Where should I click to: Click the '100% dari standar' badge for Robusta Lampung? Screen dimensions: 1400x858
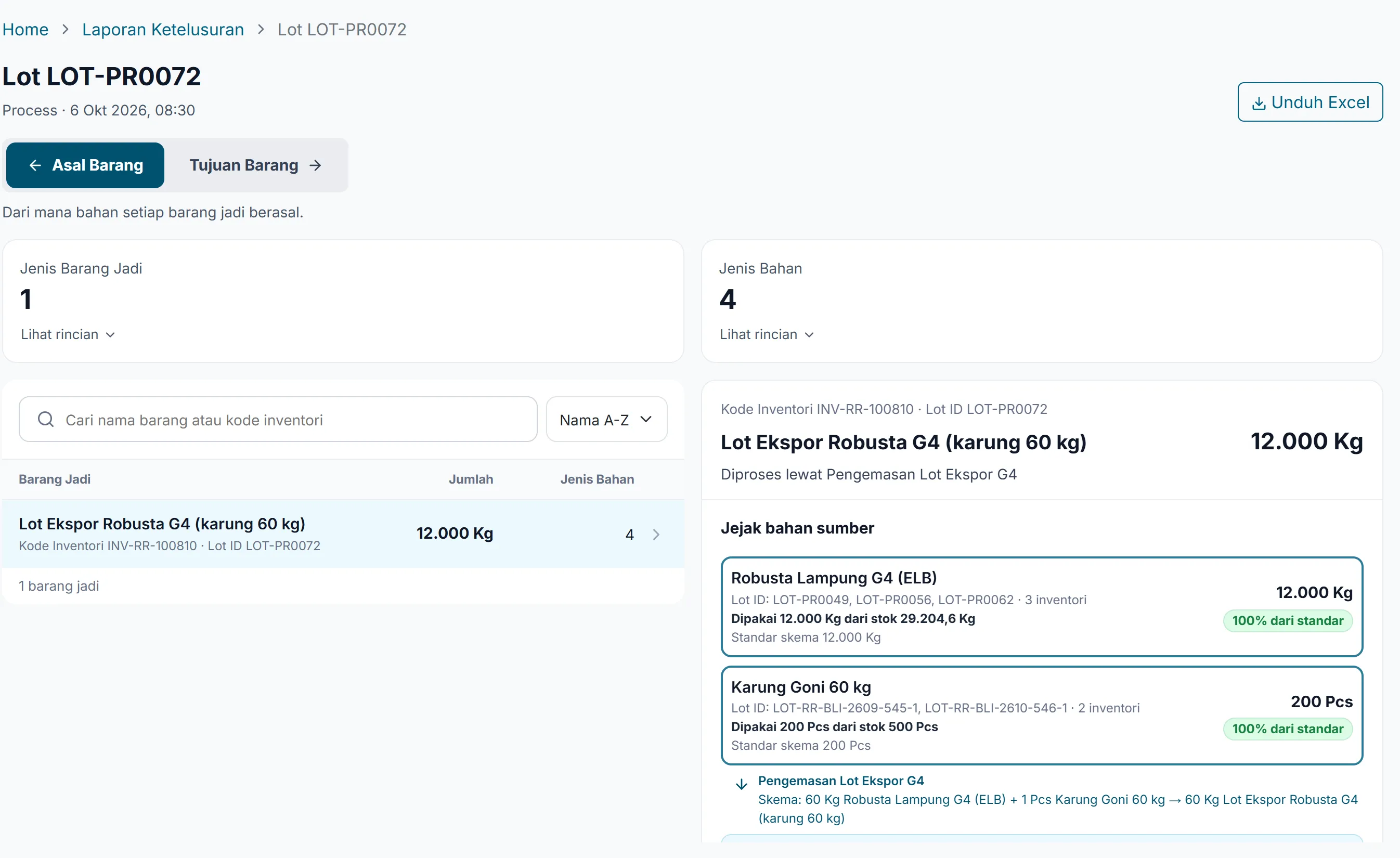tap(1288, 620)
